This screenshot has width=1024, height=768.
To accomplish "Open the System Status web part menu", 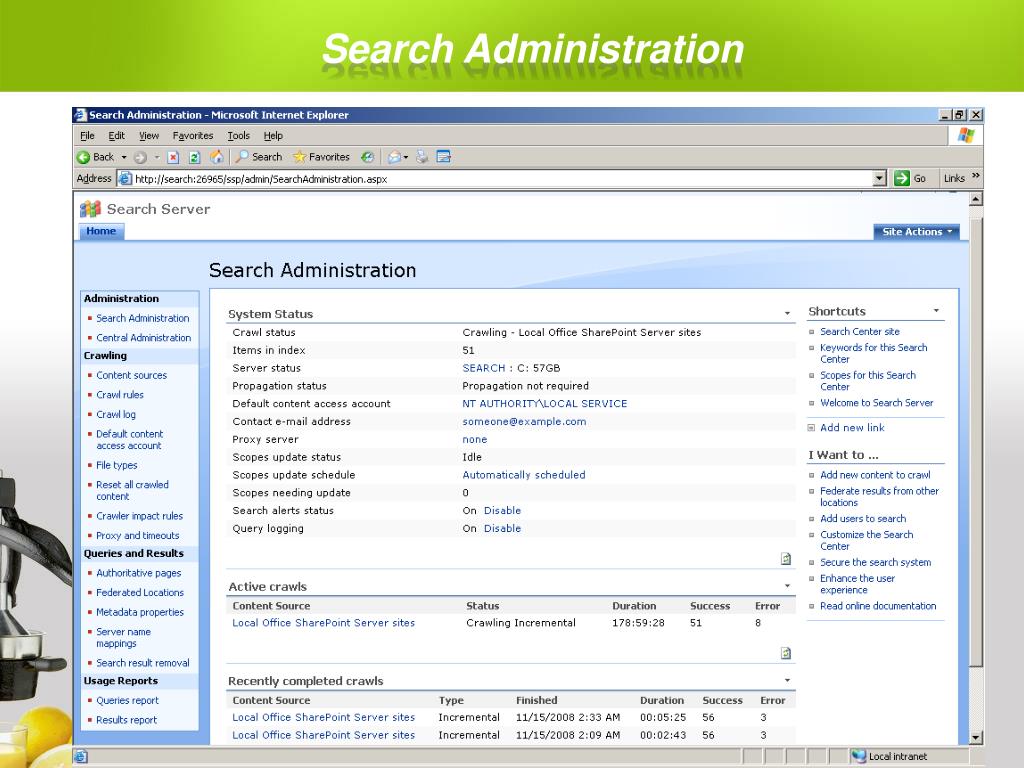I will pyautogui.click(x=787, y=314).
